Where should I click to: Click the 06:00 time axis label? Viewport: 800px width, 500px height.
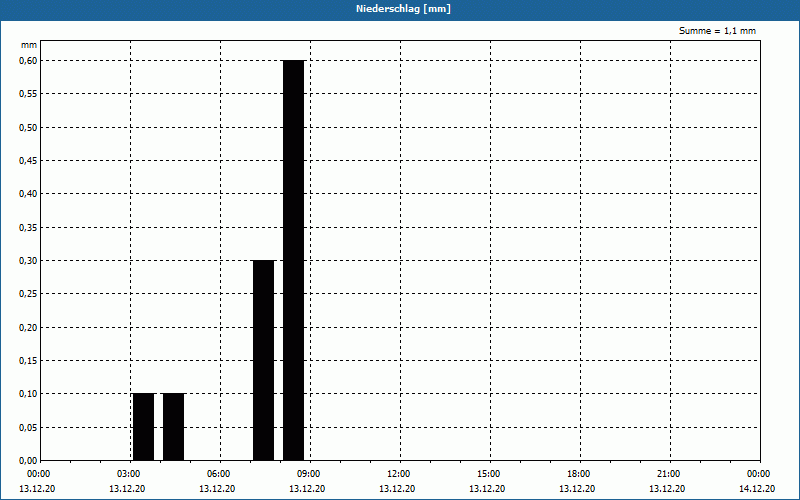pos(220,474)
